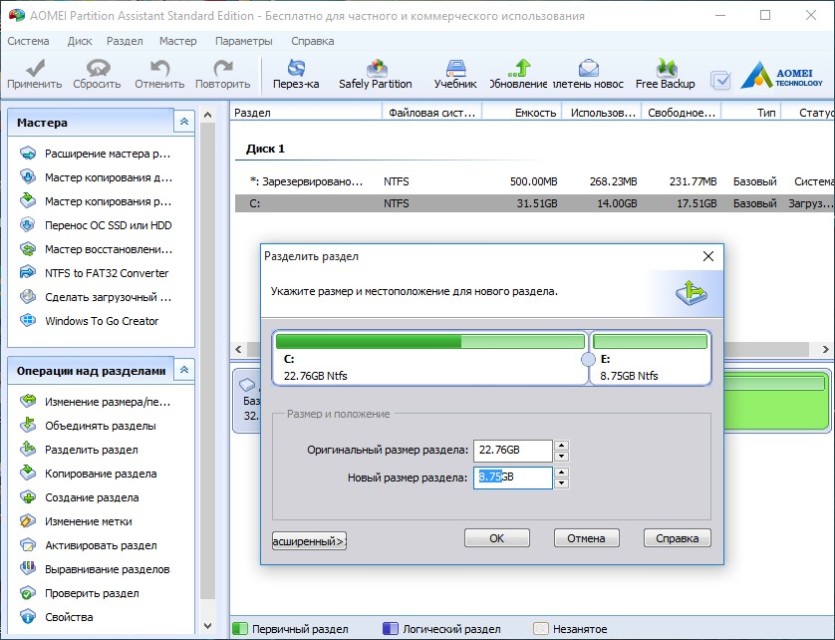The height and width of the screenshot is (640, 835).
Task: Click sidebar scroll down arrow
Action: click(208, 626)
